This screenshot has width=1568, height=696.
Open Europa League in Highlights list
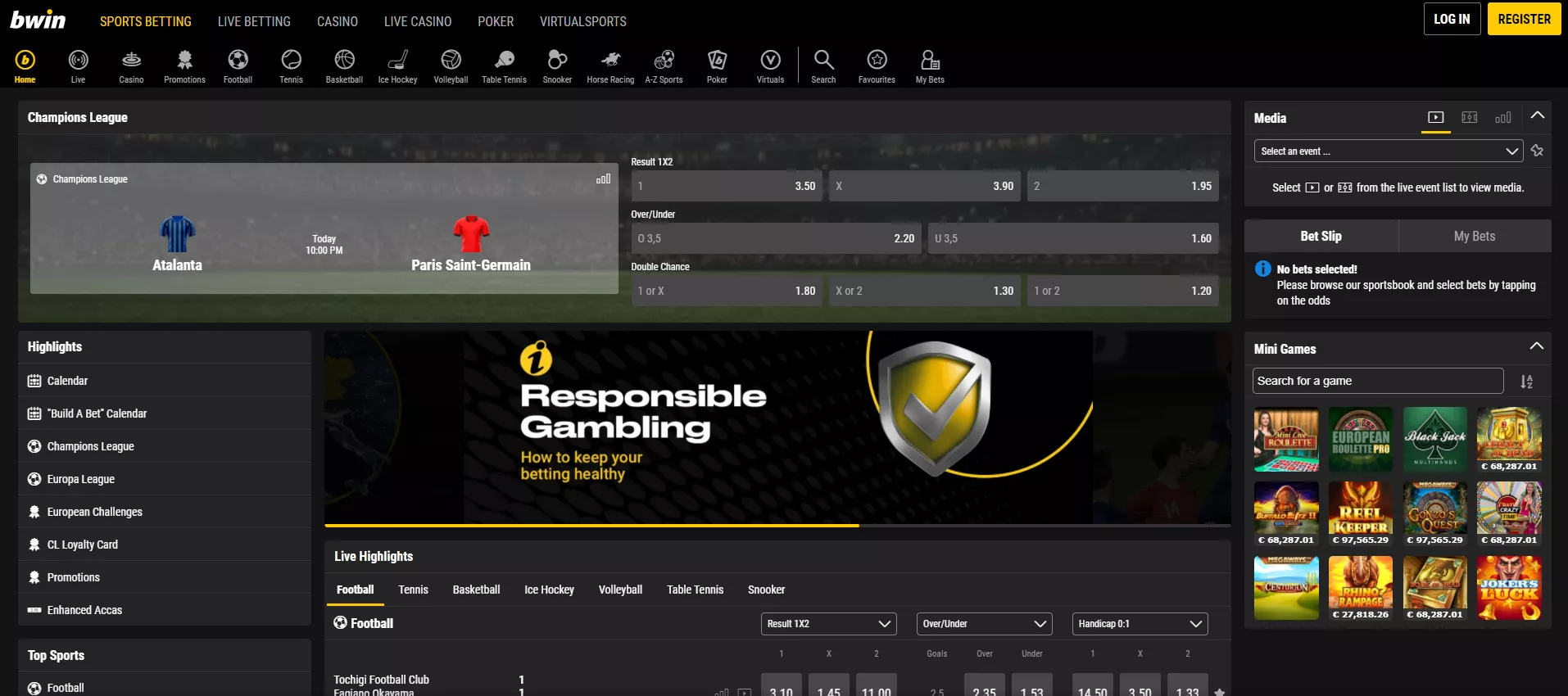tap(165, 479)
